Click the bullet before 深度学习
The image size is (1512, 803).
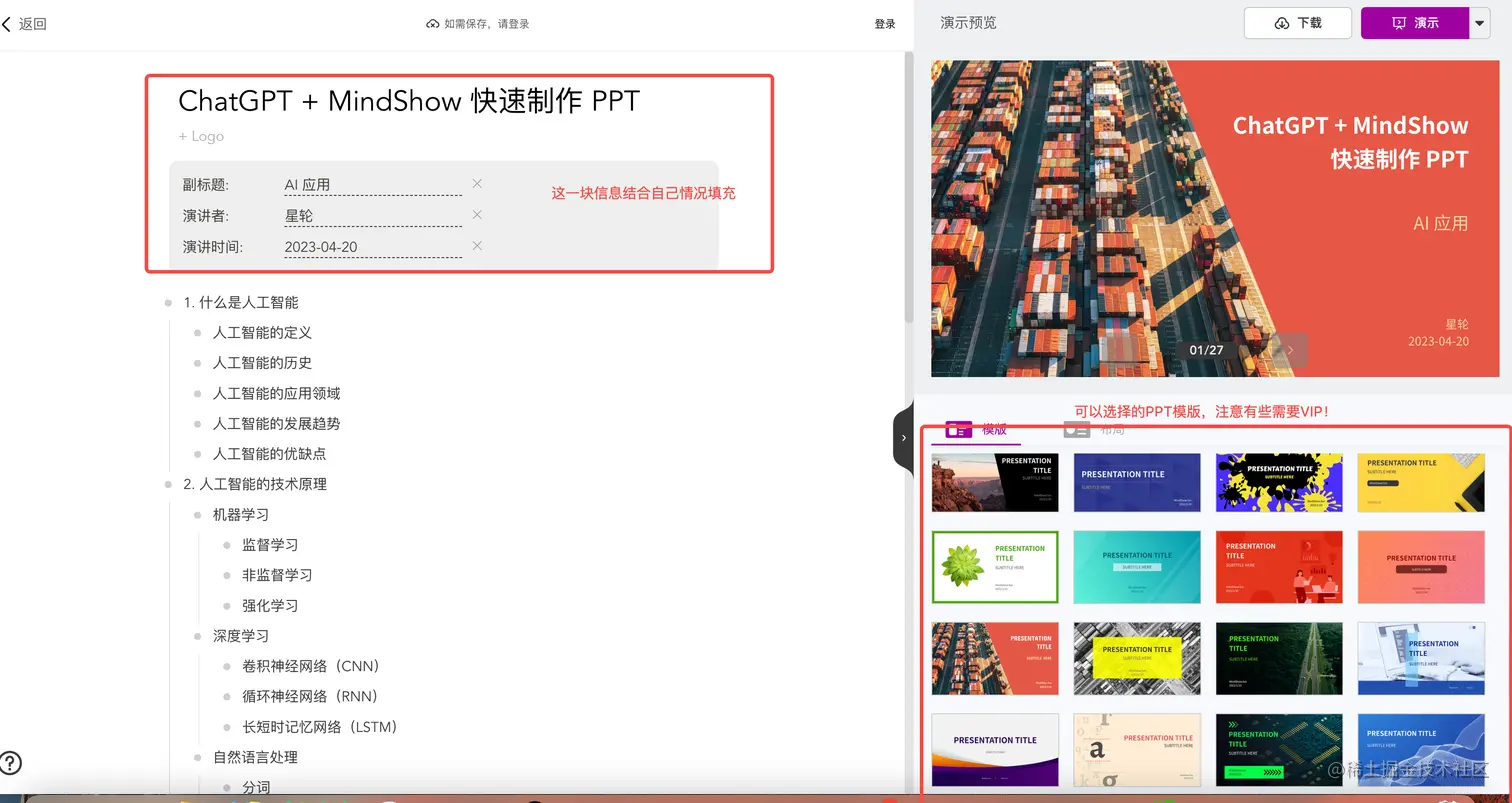pos(198,636)
